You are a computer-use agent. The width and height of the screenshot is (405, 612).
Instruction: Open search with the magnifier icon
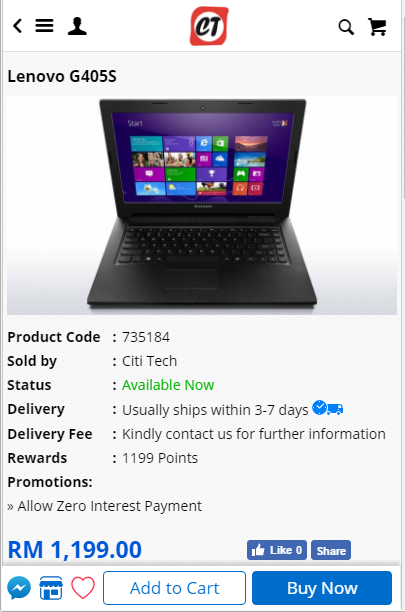(346, 27)
